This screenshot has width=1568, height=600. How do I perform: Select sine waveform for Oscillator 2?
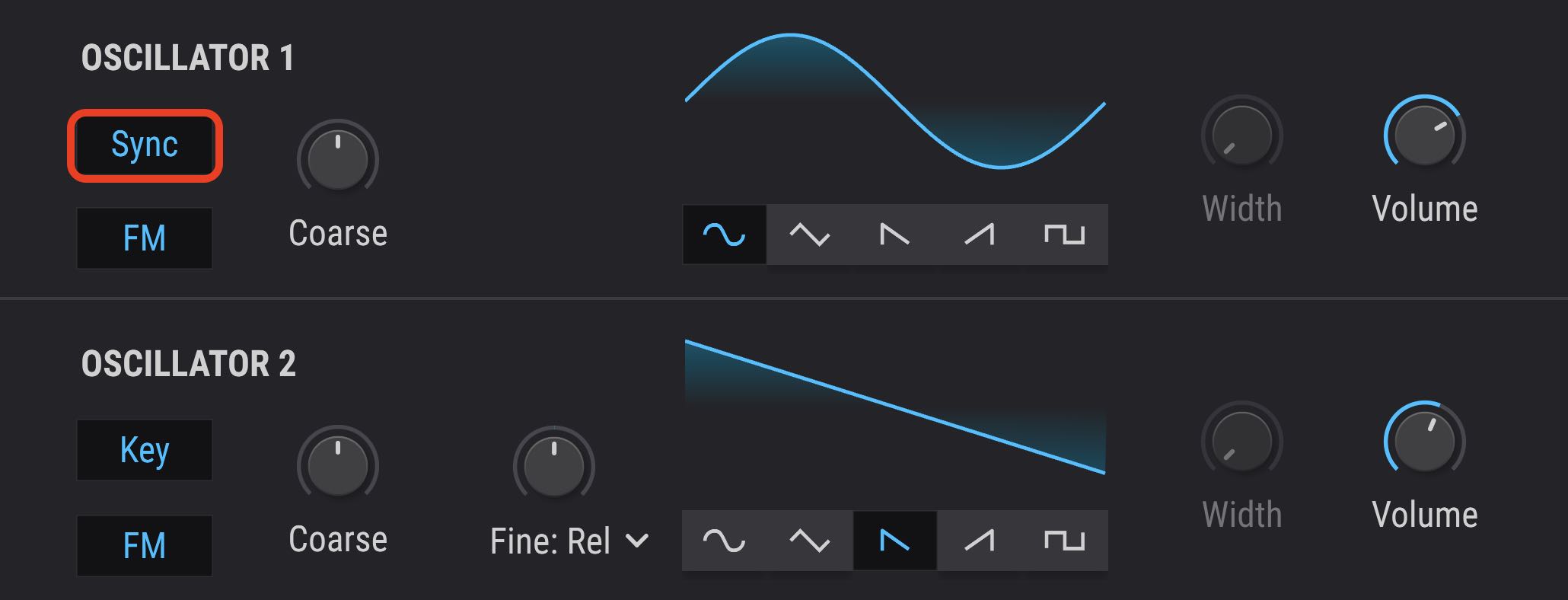coord(724,541)
